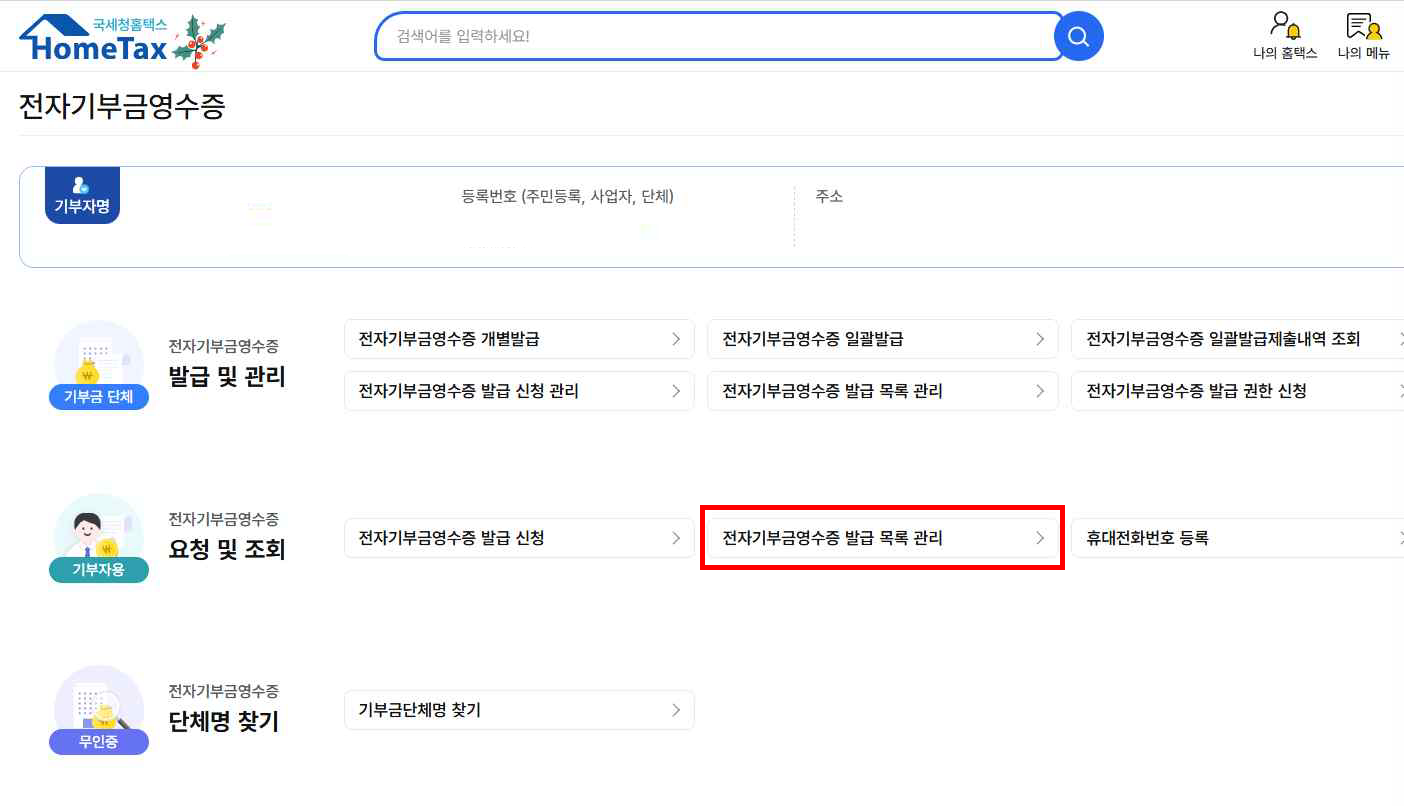Viewport: 1404px width, 806px height.
Task: Click the magnifier search button
Action: (x=1078, y=37)
